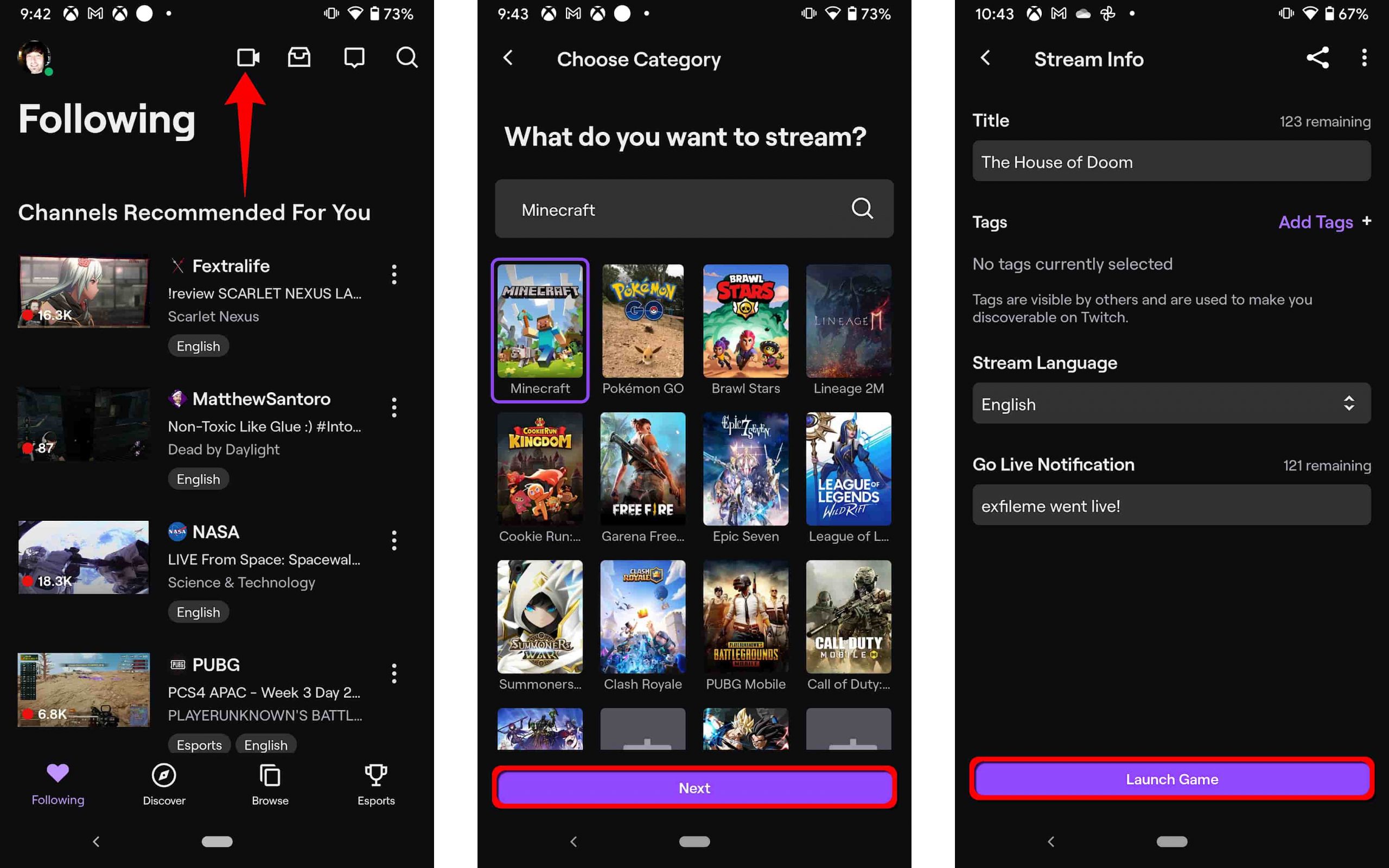Tap the Title input field on Stream Info

click(x=1171, y=161)
